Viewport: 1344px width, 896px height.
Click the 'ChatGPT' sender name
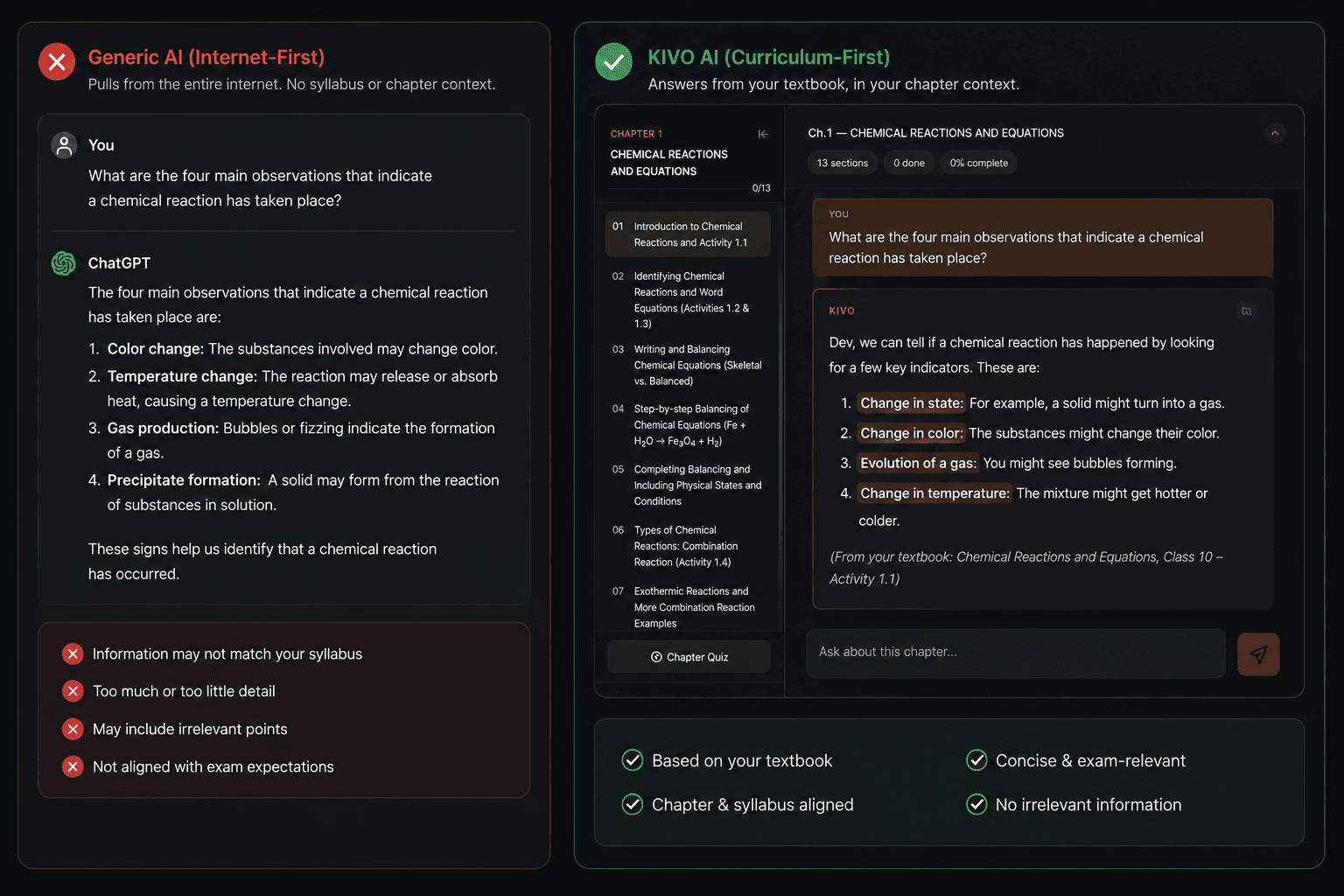click(119, 263)
